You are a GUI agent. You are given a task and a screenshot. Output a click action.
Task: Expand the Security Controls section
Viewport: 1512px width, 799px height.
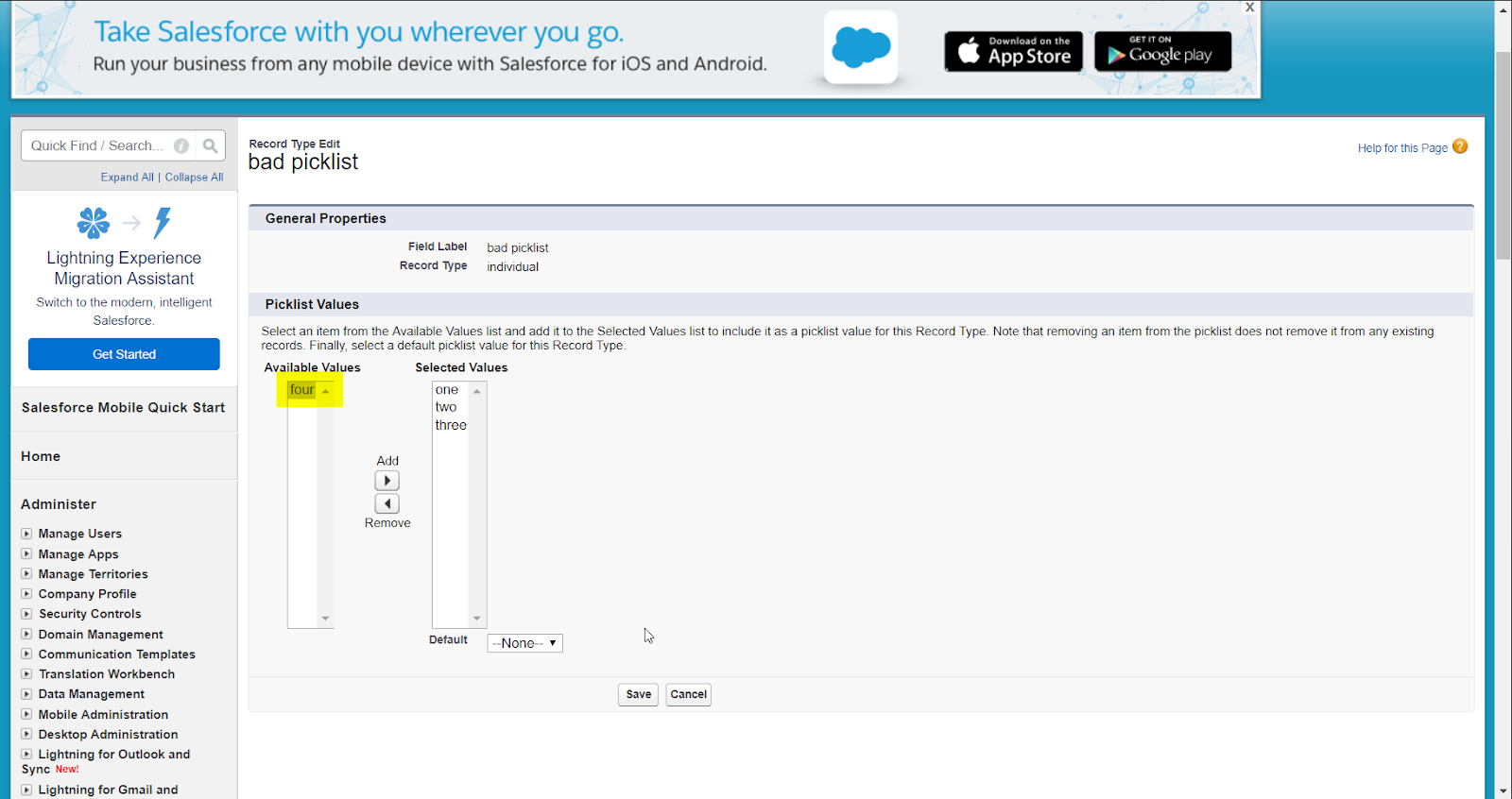click(26, 614)
